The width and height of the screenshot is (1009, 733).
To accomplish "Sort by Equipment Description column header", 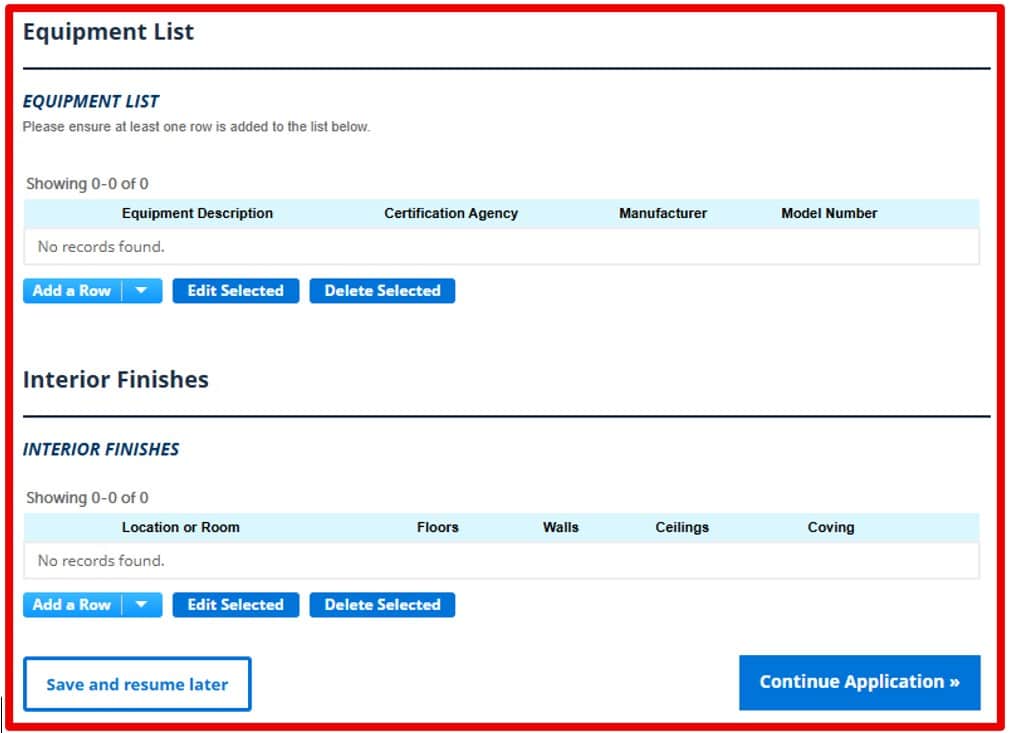I will (x=197, y=213).
